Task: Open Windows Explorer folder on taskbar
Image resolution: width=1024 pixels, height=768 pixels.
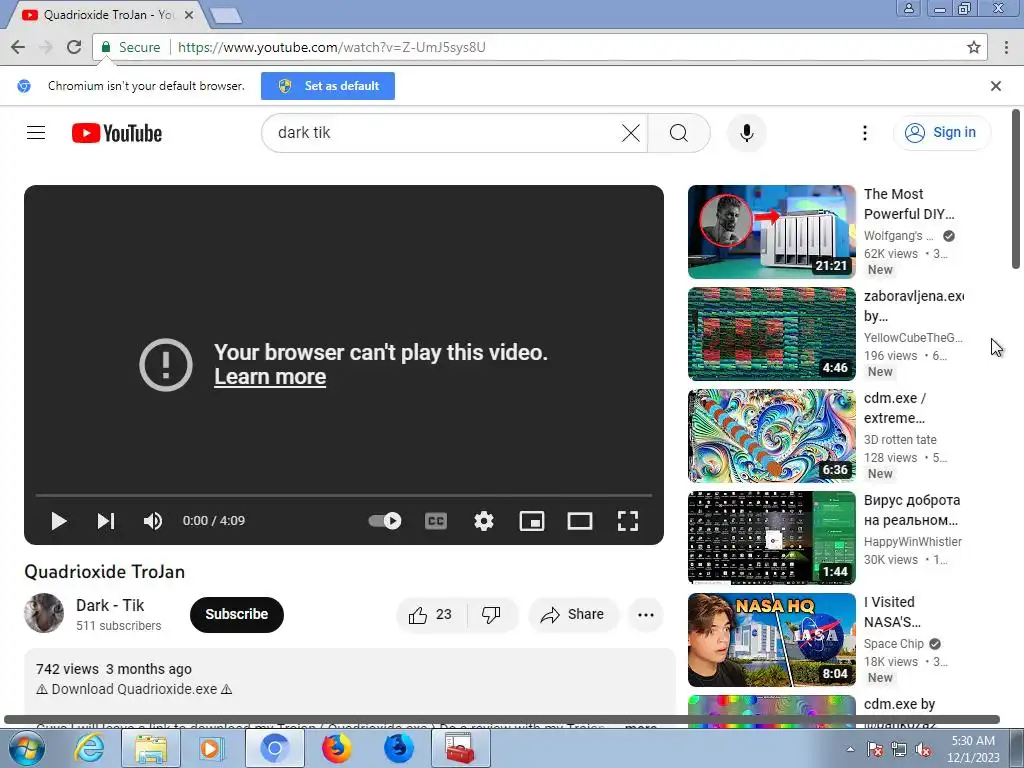Action: coord(151,748)
